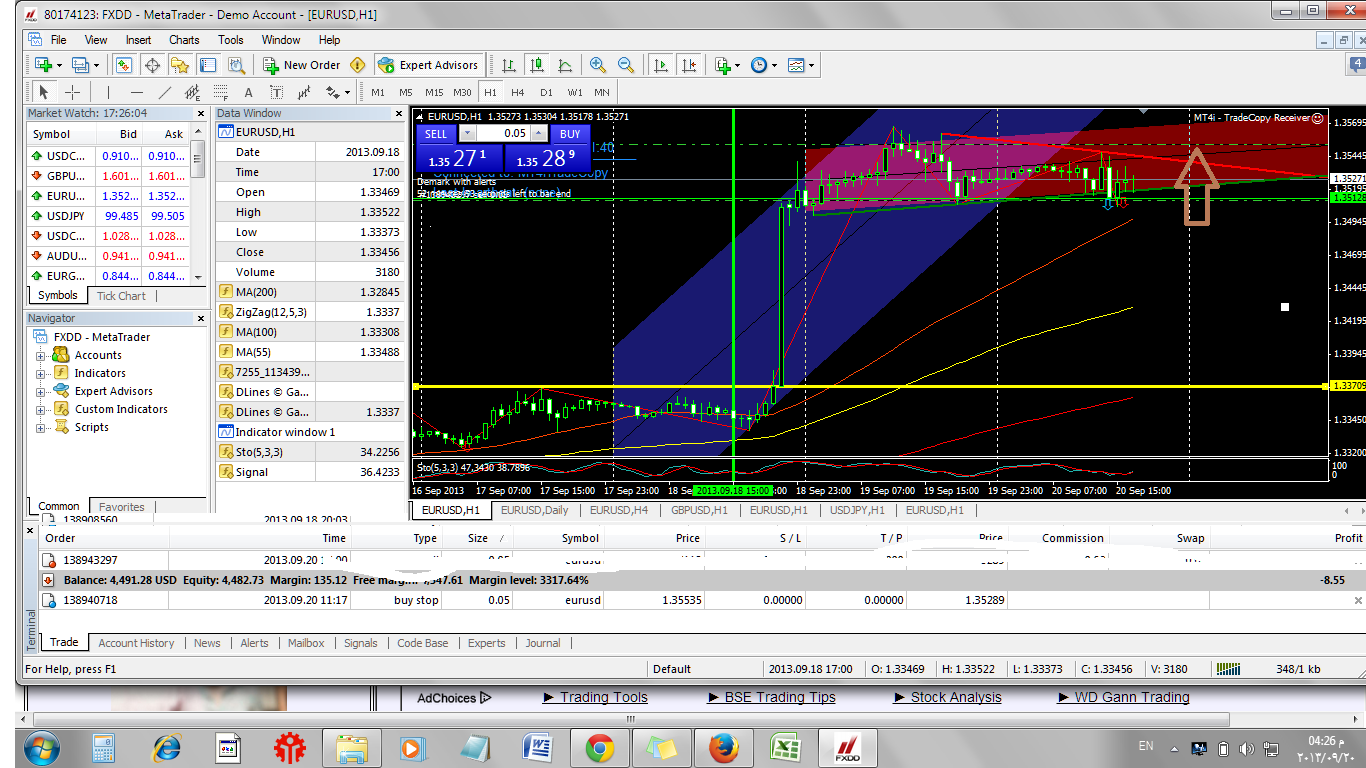Expand the Accounts tree node
Screen dimensions: 1366x768
41,355
